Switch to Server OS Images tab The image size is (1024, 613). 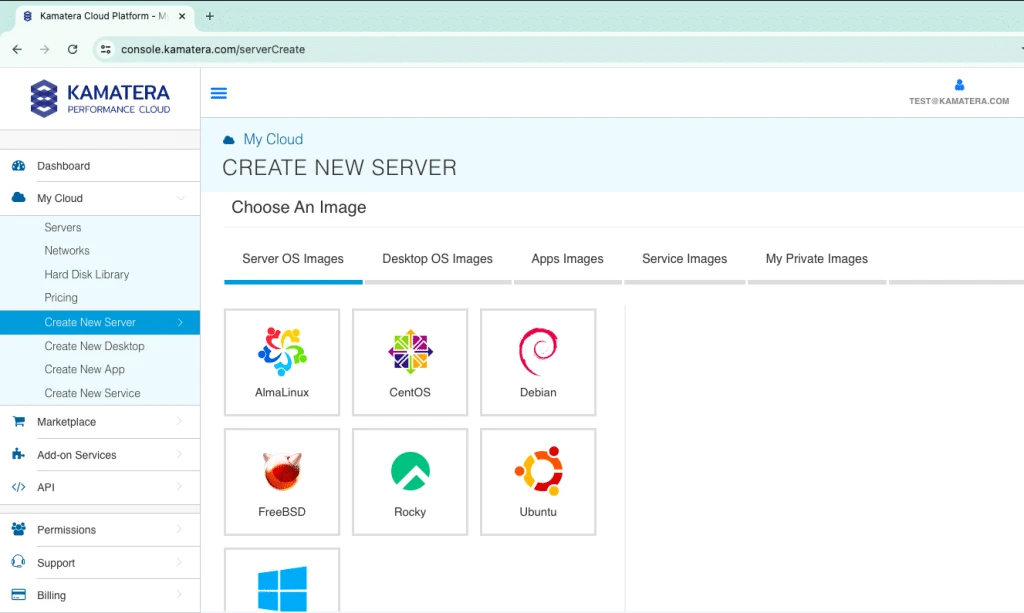[293, 259]
